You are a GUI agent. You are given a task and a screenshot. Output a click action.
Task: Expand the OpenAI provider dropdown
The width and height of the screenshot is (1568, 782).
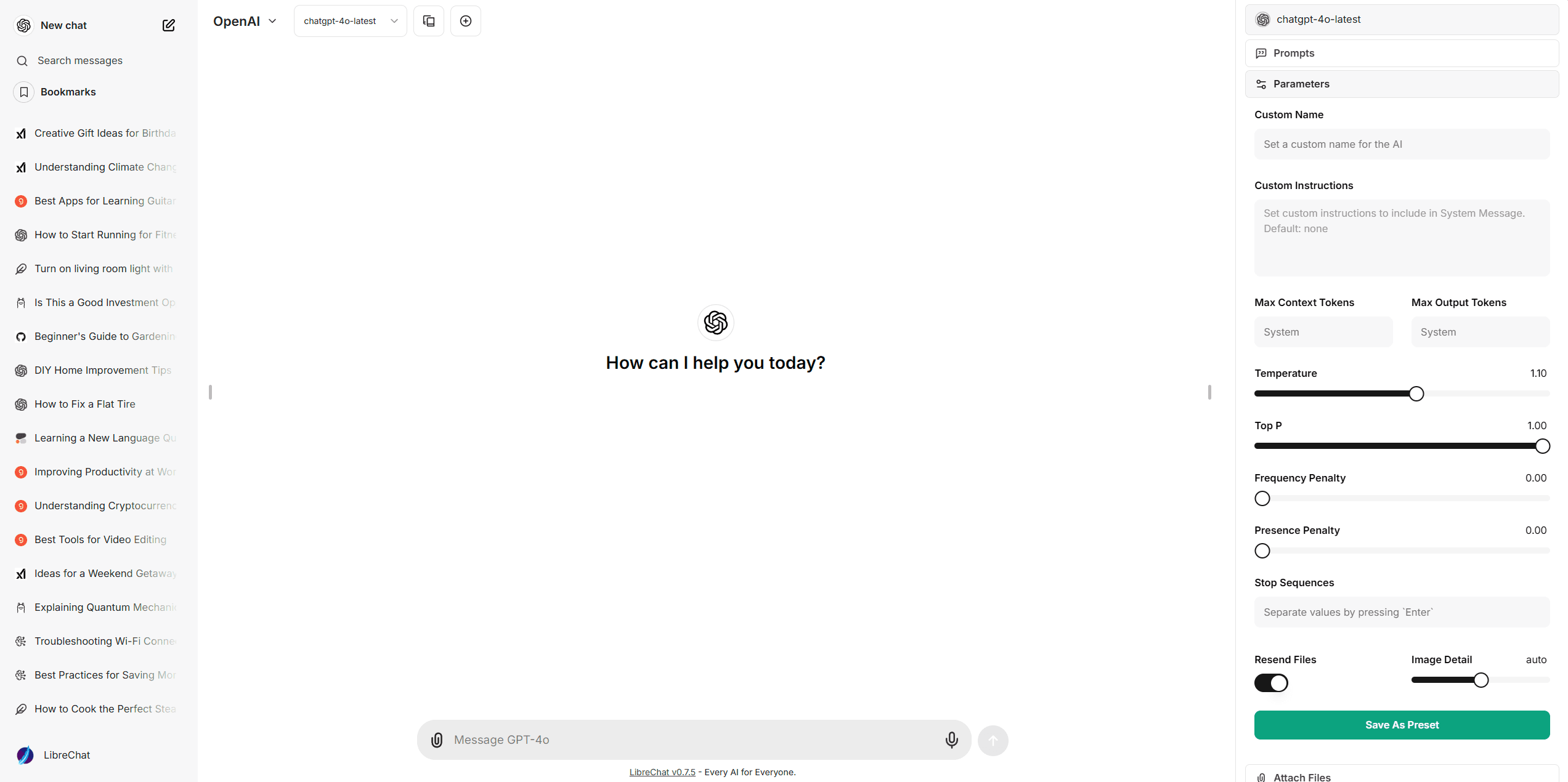(x=245, y=20)
